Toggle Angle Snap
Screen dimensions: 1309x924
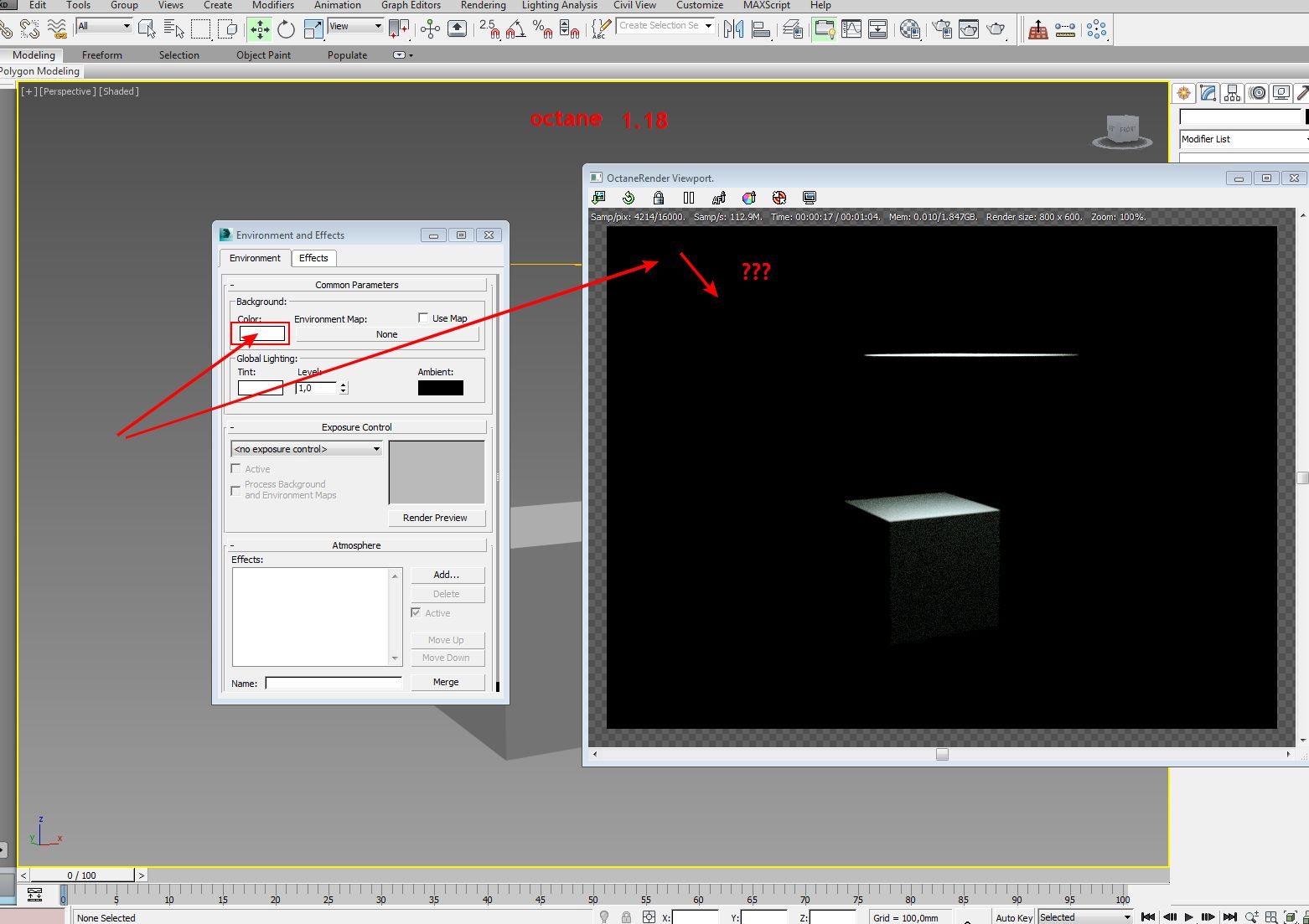(x=516, y=29)
